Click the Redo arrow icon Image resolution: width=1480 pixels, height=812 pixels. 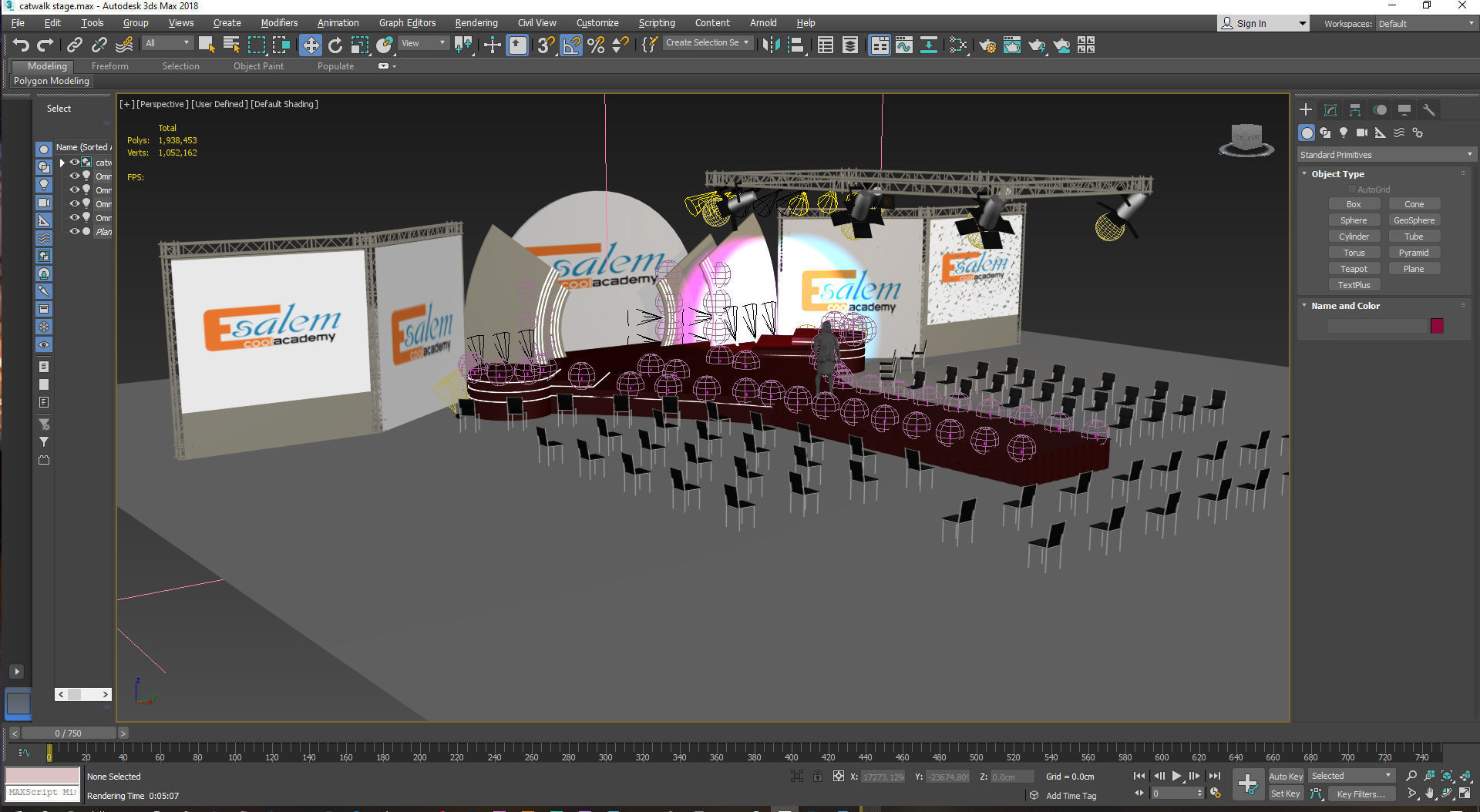[45, 45]
